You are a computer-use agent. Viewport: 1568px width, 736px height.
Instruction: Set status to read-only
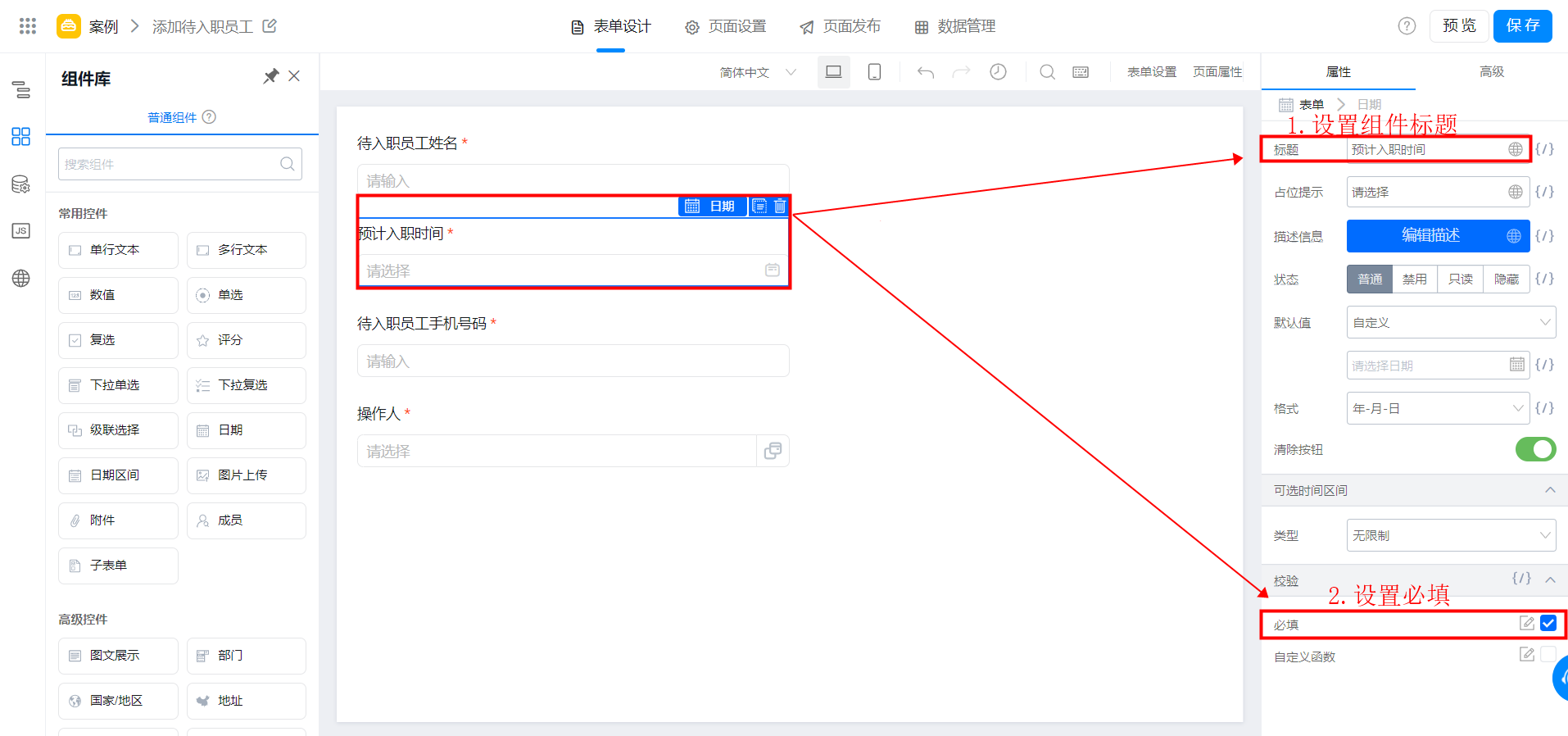pos(1461,279)
